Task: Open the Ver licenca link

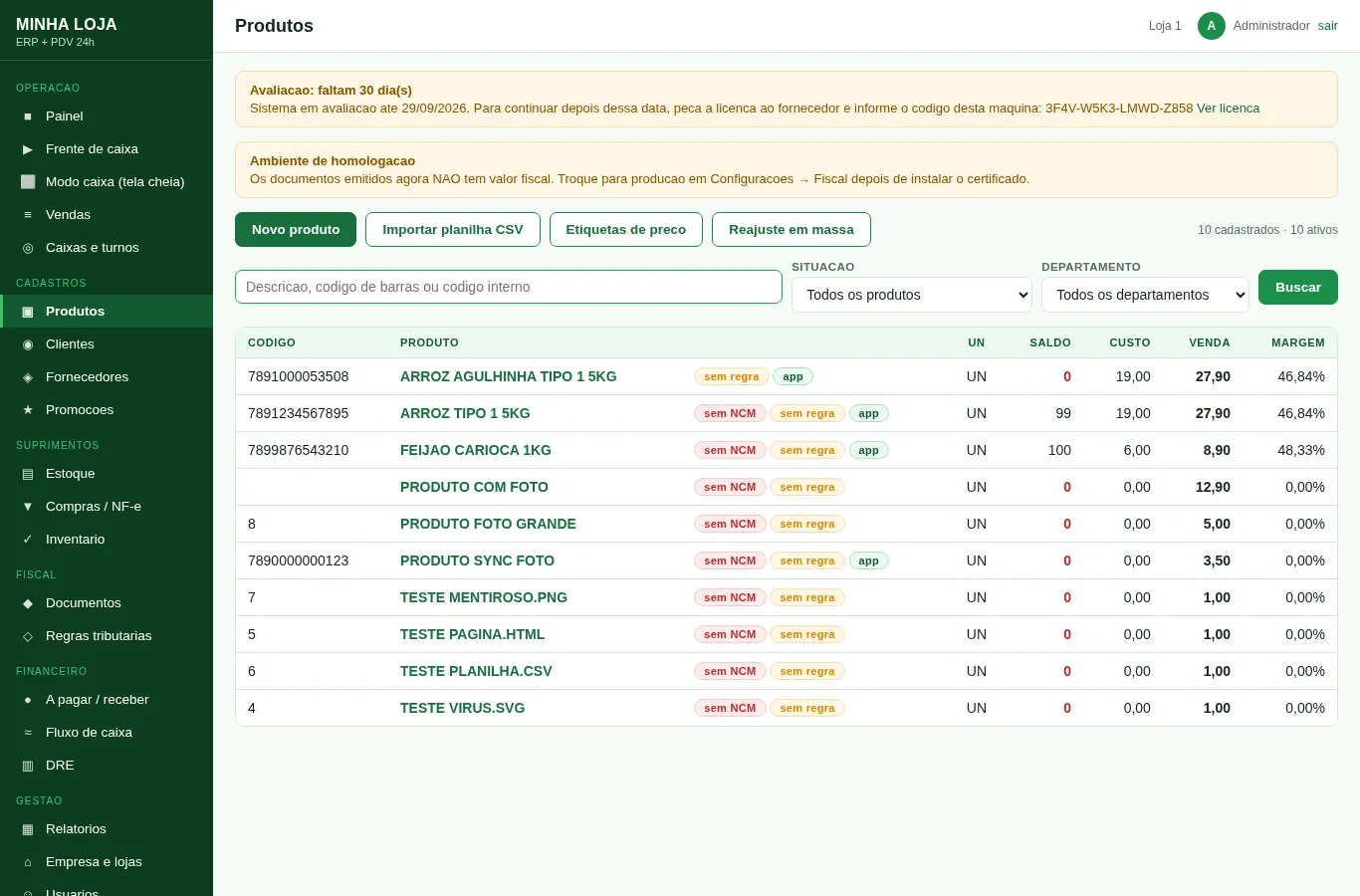Action: (x=1228, y=109)
